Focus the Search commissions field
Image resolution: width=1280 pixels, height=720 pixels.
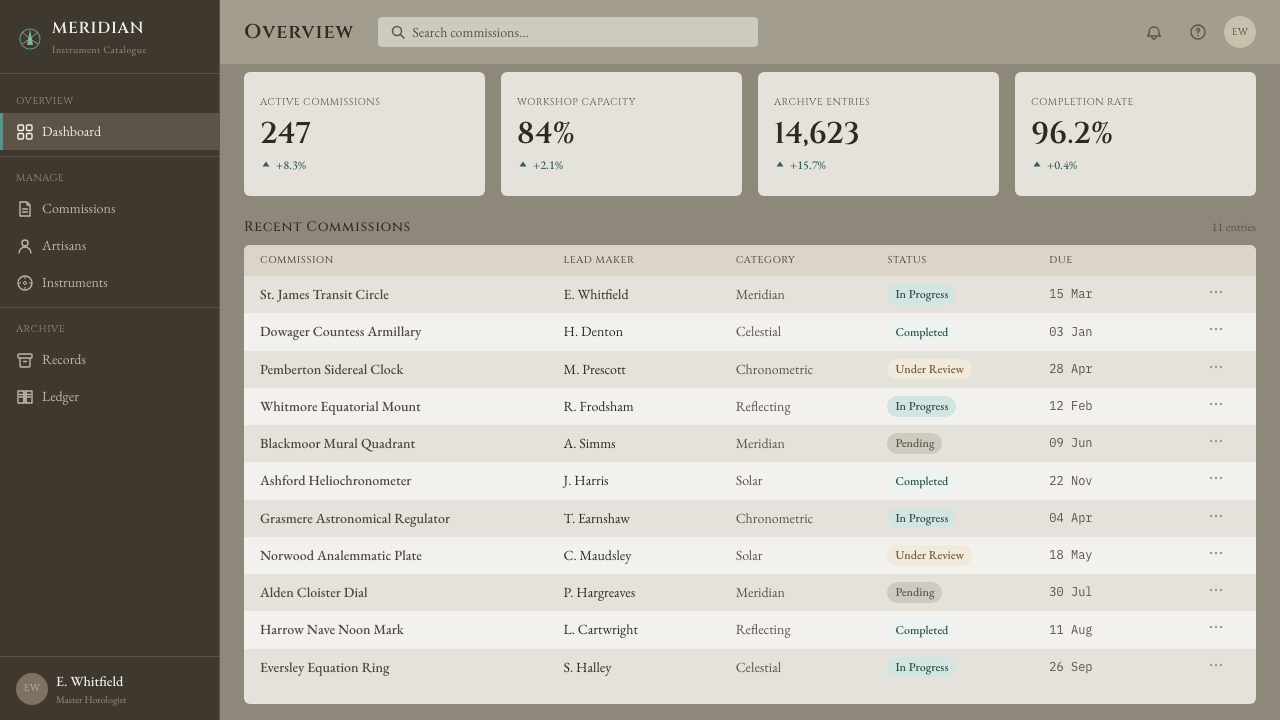[x=568, y=32]
